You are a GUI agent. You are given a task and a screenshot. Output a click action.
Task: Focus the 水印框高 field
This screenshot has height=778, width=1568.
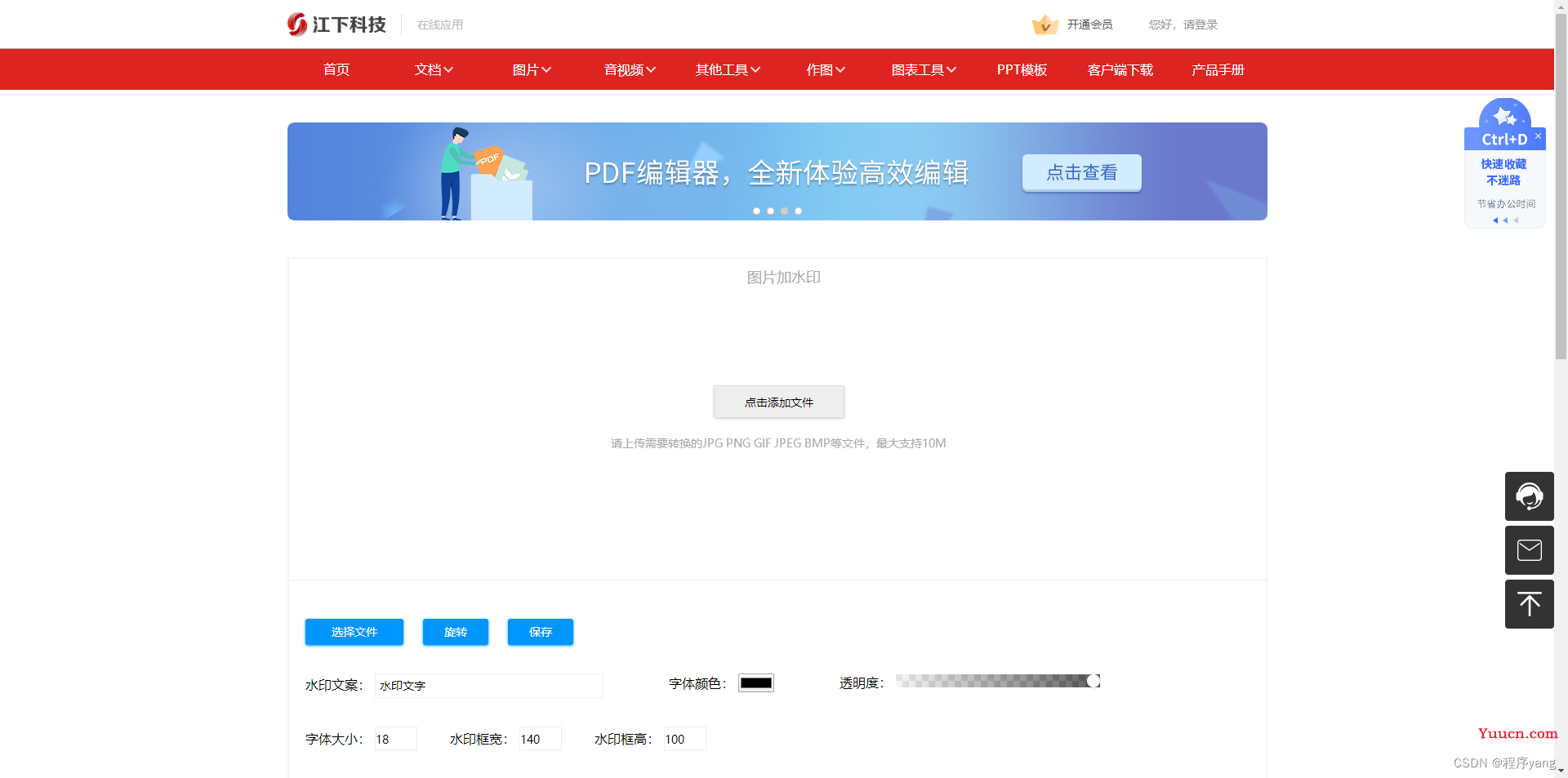(684, 739)
